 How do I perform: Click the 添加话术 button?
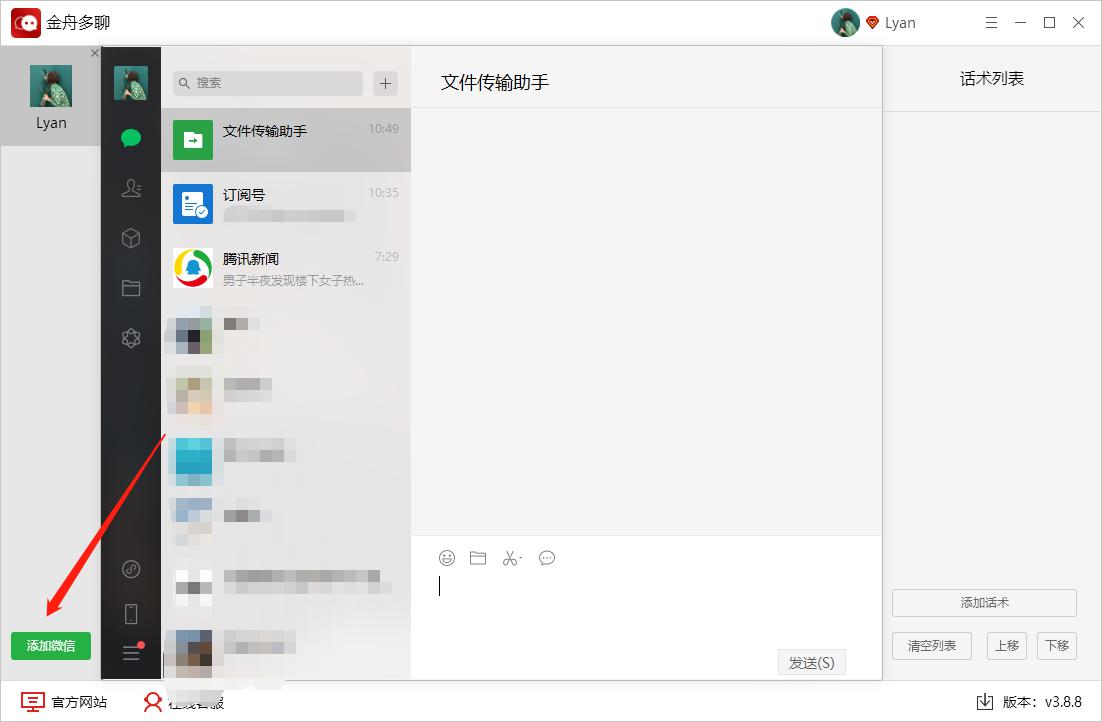(984, 602)
